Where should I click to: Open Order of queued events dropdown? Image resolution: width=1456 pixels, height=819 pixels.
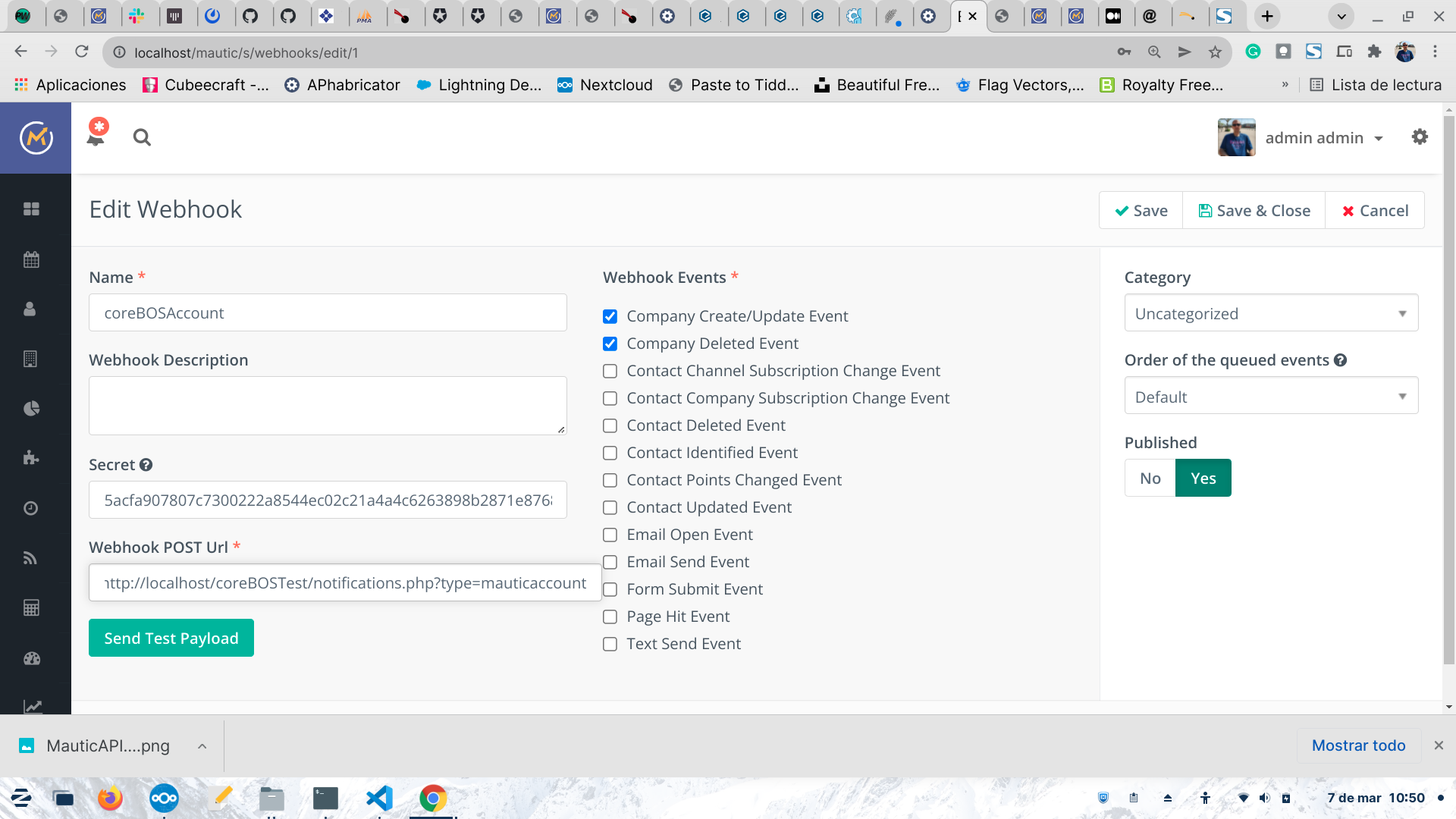(x=1271, y=396)
